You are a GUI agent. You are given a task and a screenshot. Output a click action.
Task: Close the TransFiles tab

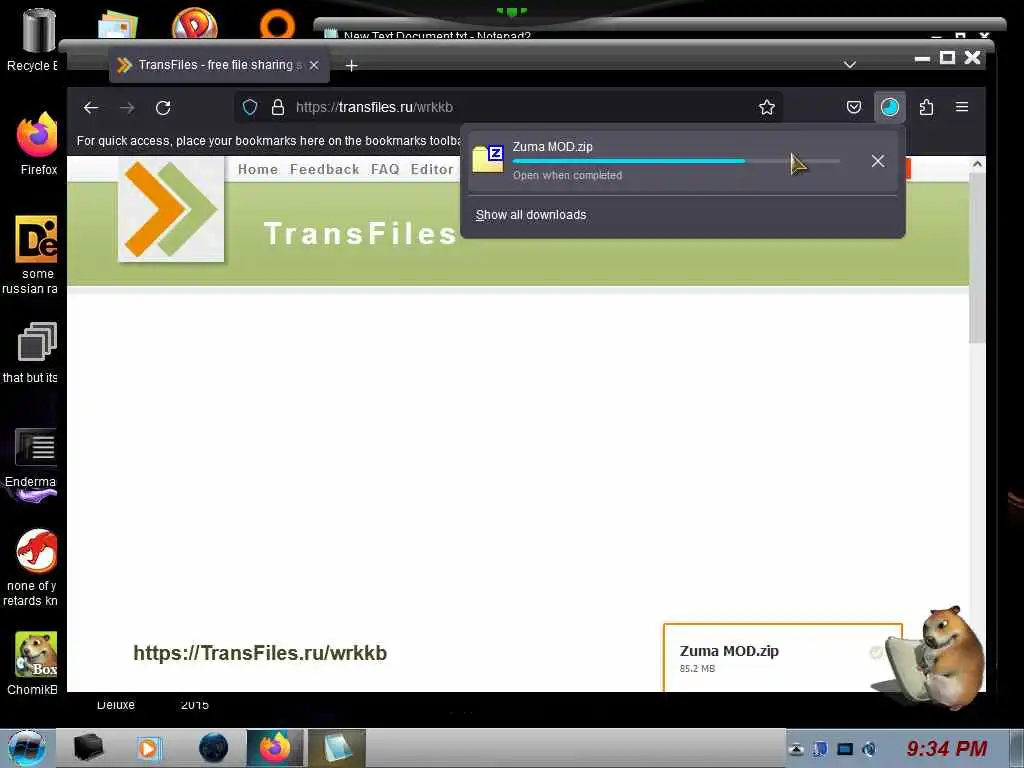314,65
